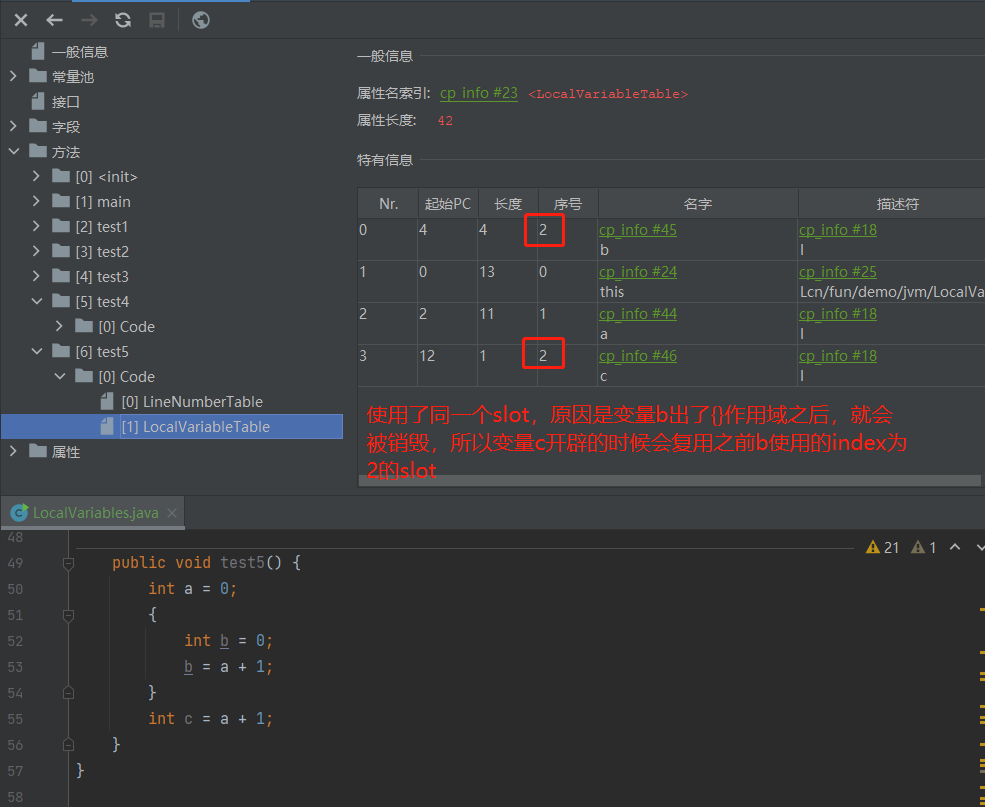Go forward with the right arrow icon

click(x=89, y=20)
